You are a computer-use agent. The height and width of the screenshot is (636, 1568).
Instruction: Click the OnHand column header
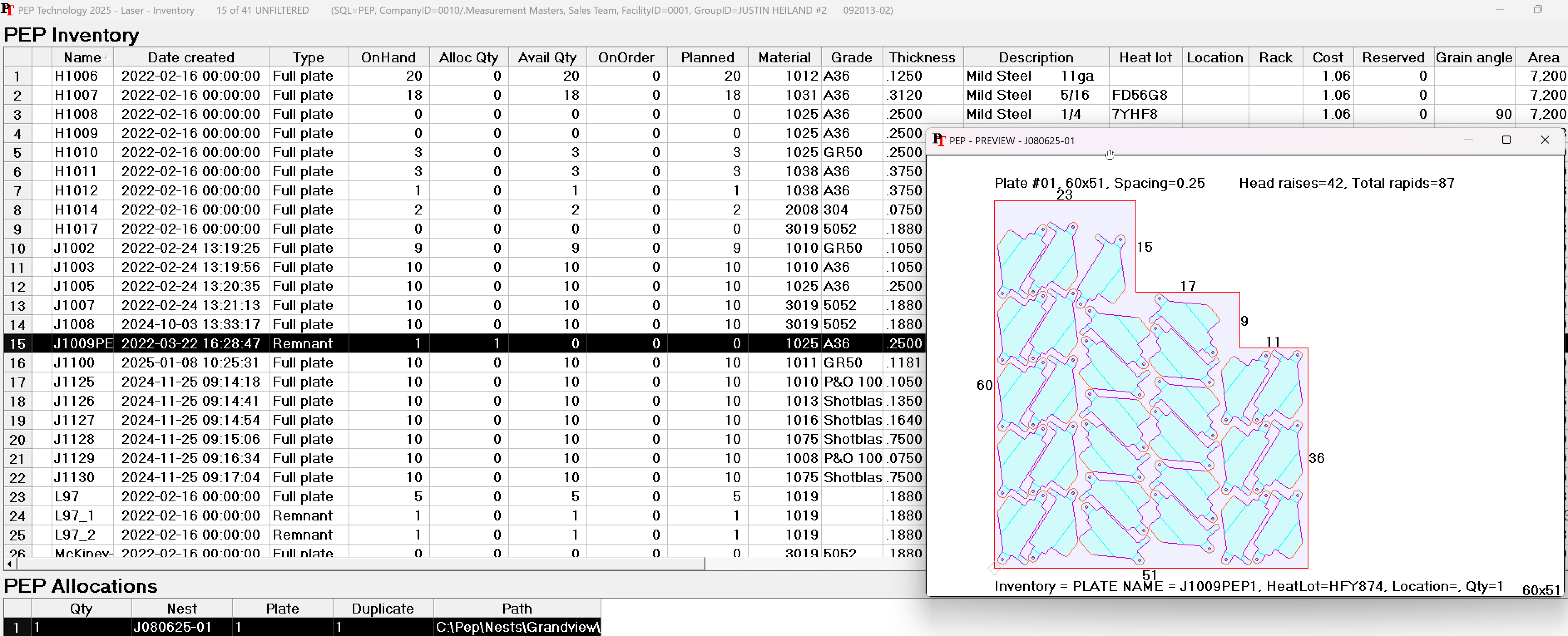[x=388, y=57]
